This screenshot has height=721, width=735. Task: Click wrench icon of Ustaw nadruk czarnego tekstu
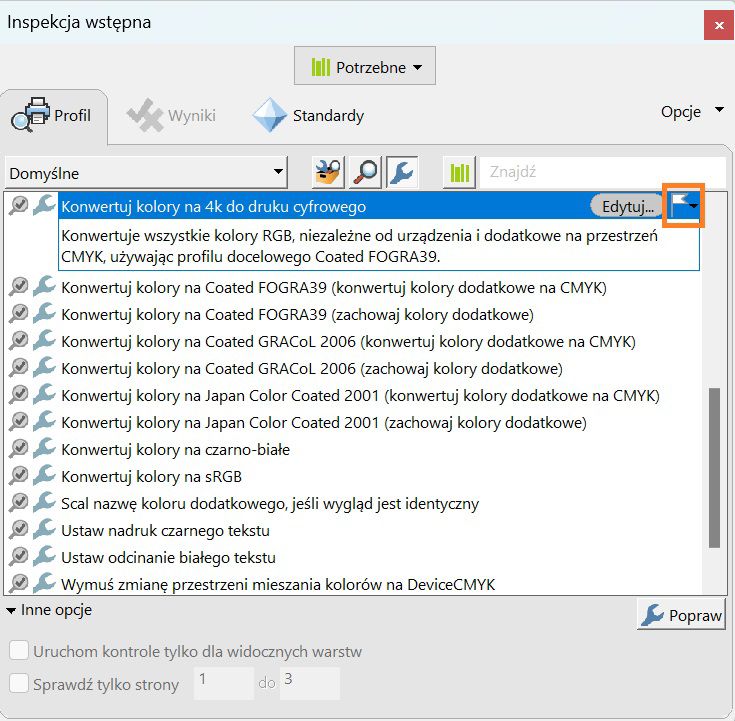point(44,529)
